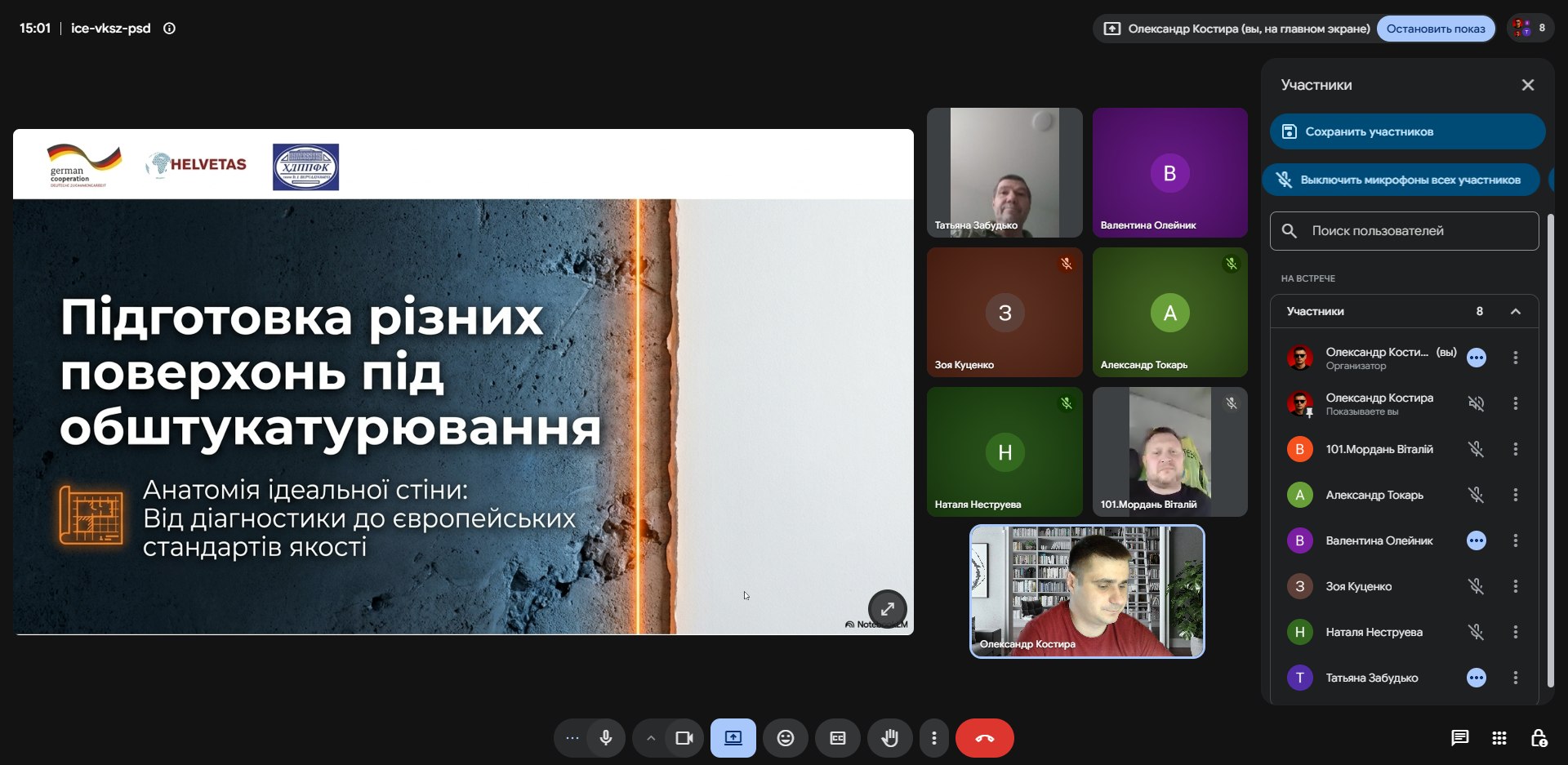Viewport: 1568px width, 765px height.
Task: Click the Поиск пользователей search field
Action: click(1405, 231)
